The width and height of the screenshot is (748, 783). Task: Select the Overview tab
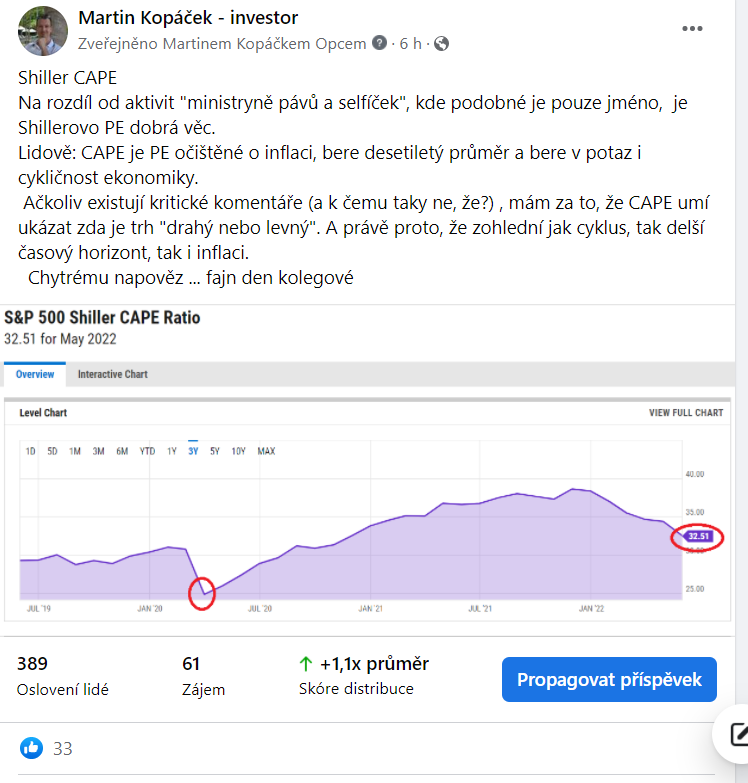34,374
